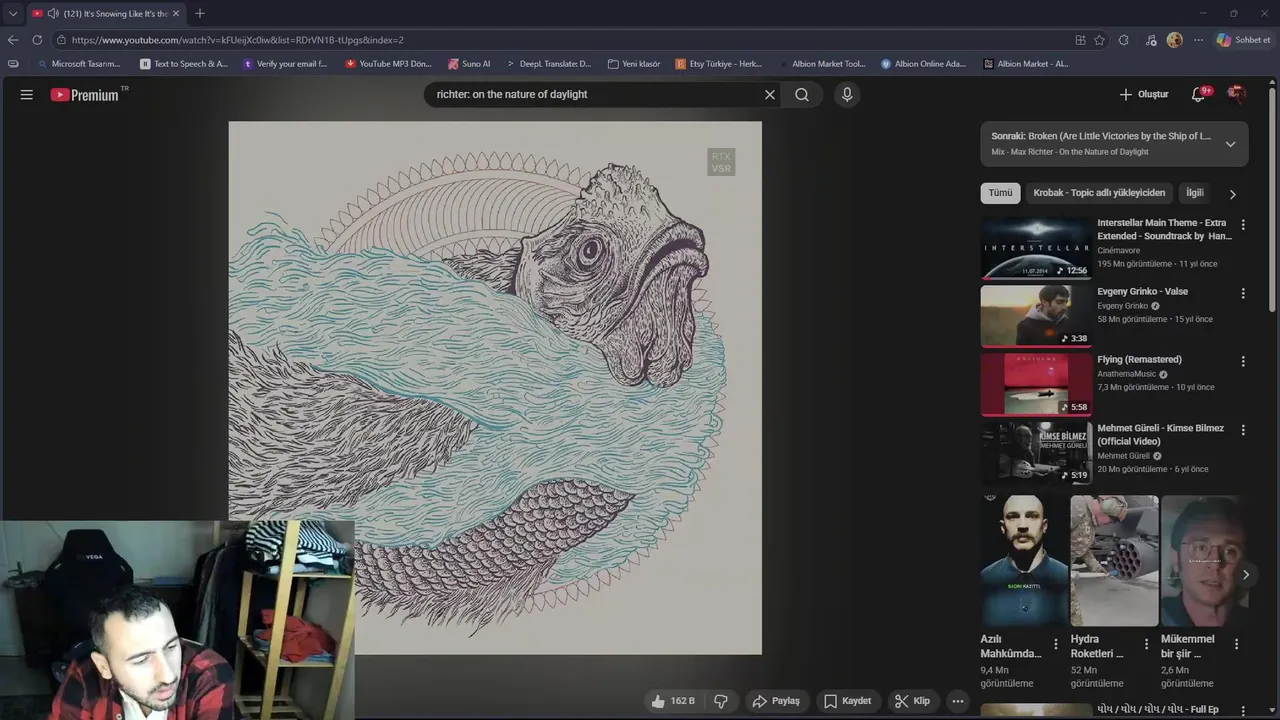1280x720 pixels.
Task: Click the video player album artwork
Action: (x=495, y=388)
